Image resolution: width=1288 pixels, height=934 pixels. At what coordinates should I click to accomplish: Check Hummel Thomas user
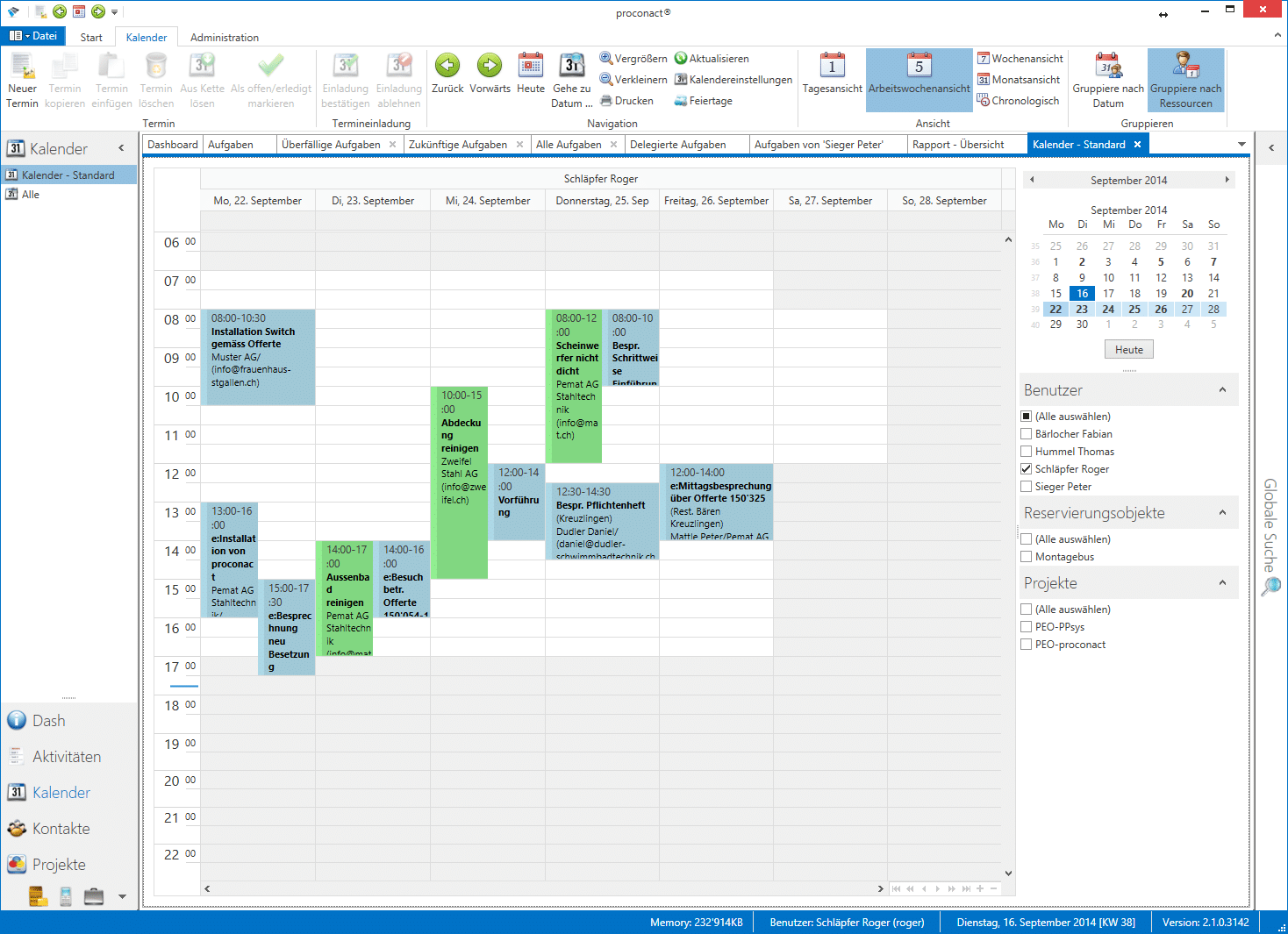[x=1026, y=452]
